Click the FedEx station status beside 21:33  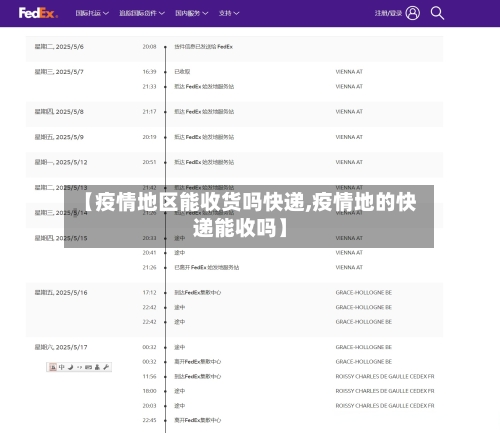(204, 87)
